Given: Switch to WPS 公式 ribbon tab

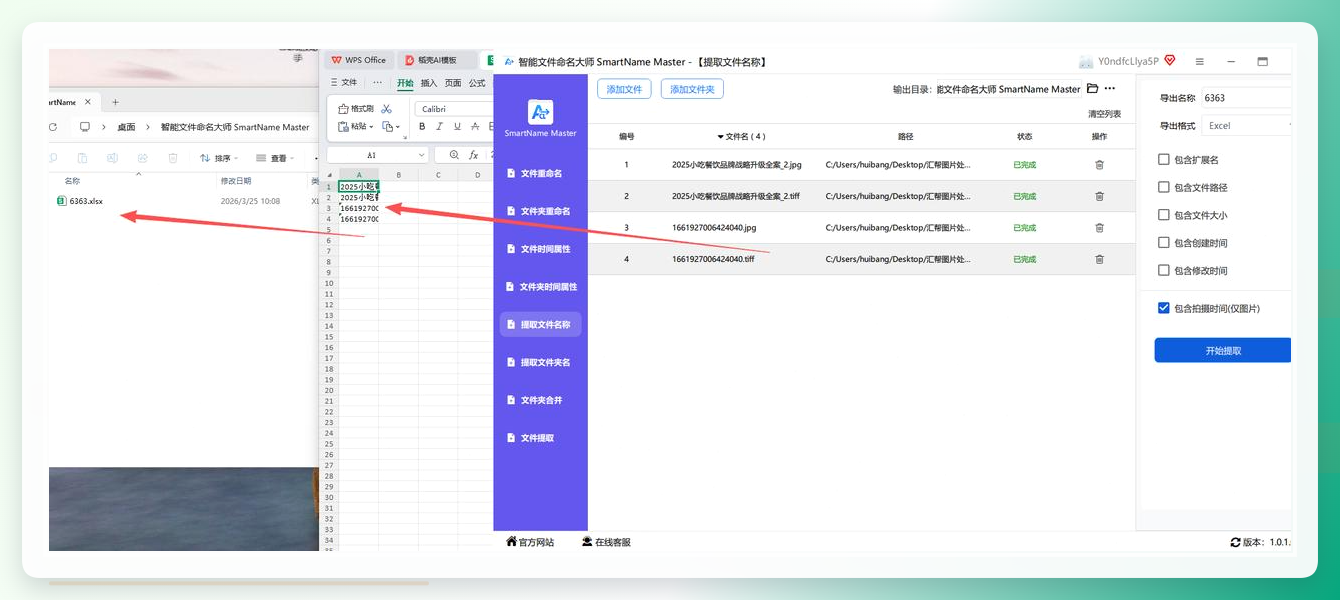Looking at the screenshot, I should [477, 83].
